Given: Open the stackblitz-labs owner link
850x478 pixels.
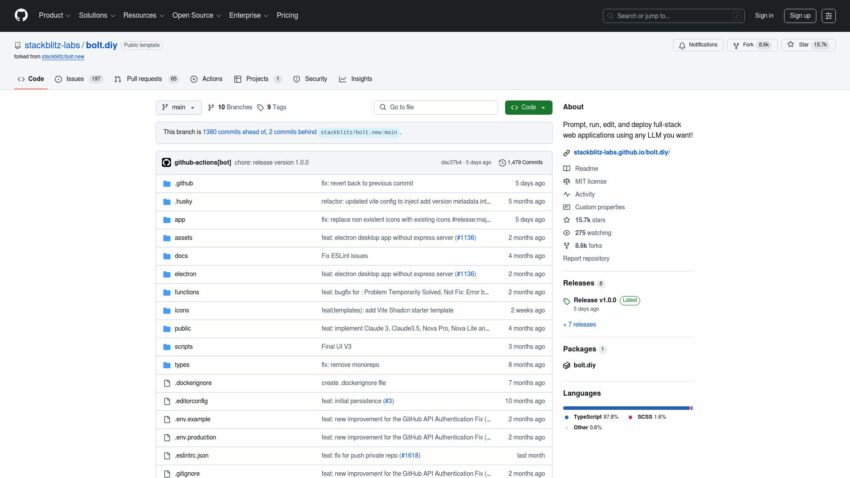Looking at the screenshot, I should (52, 45).
